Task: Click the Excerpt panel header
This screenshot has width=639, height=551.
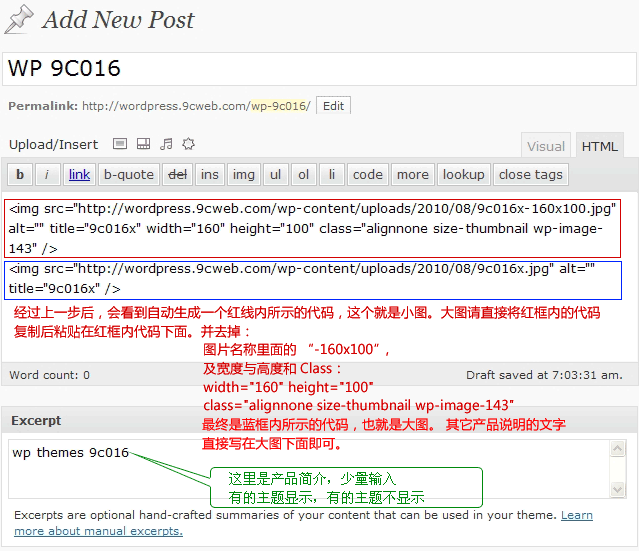Action: (x=320, y=420)
